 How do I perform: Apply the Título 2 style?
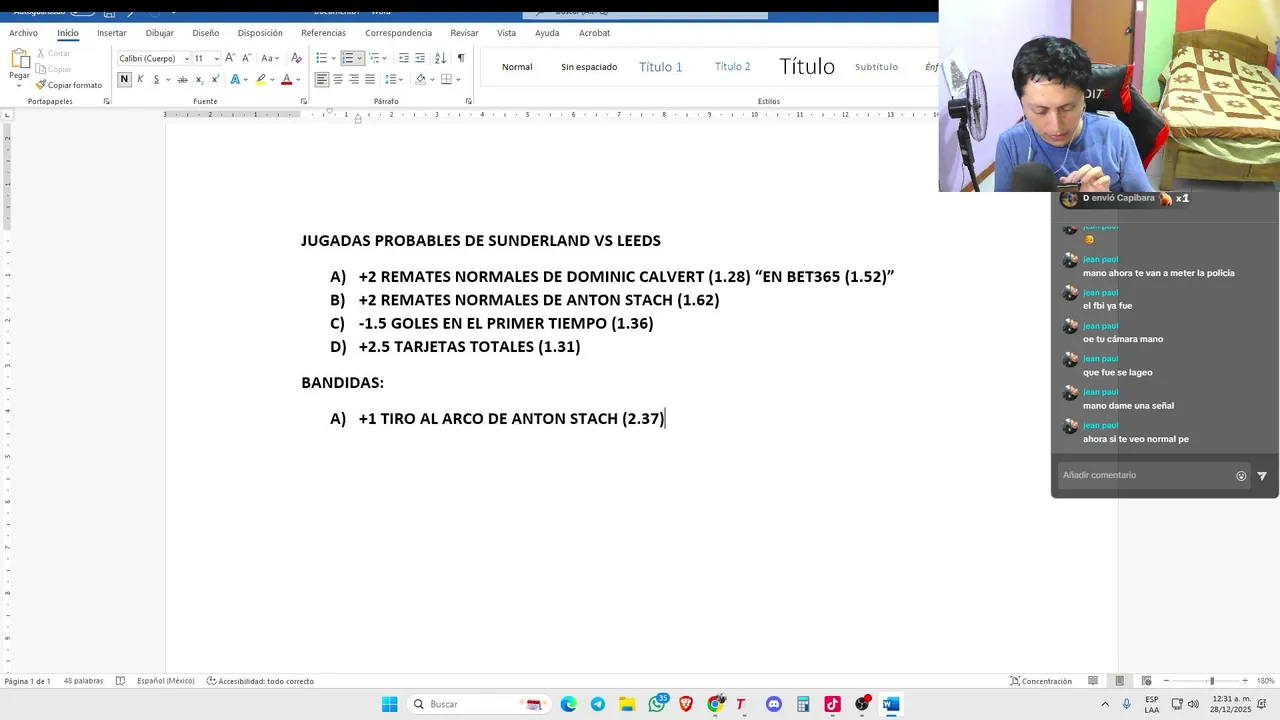click(x=732, y=67)
